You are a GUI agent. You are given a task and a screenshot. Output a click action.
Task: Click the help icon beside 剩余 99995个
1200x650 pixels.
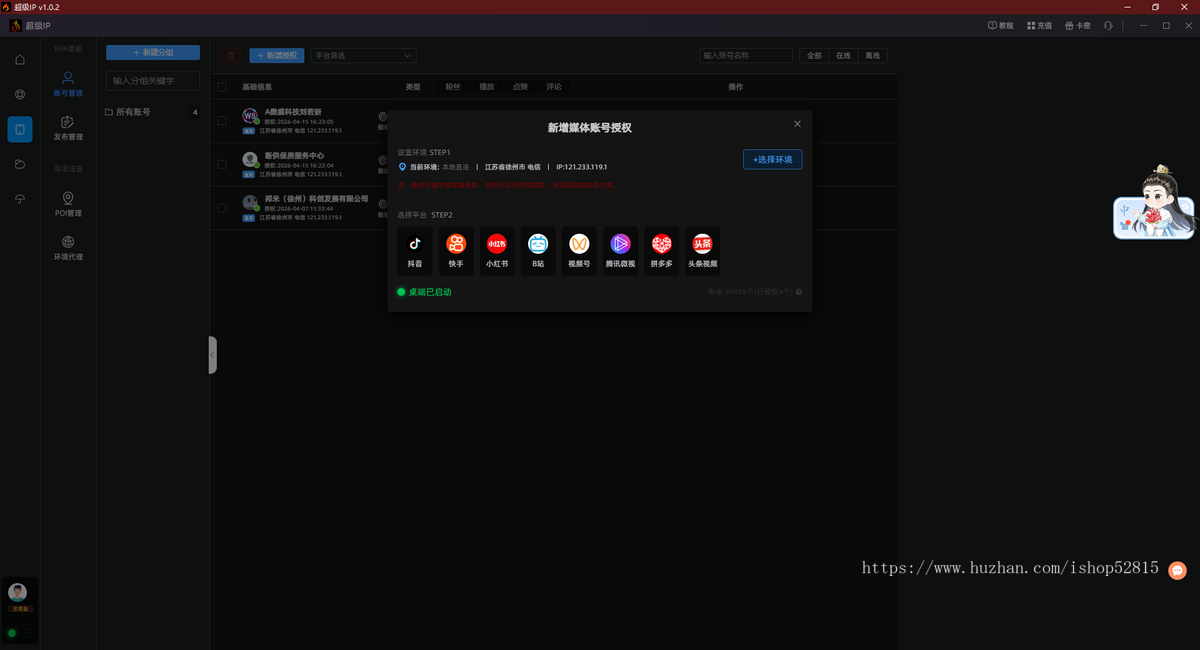(x=798, y=292)
